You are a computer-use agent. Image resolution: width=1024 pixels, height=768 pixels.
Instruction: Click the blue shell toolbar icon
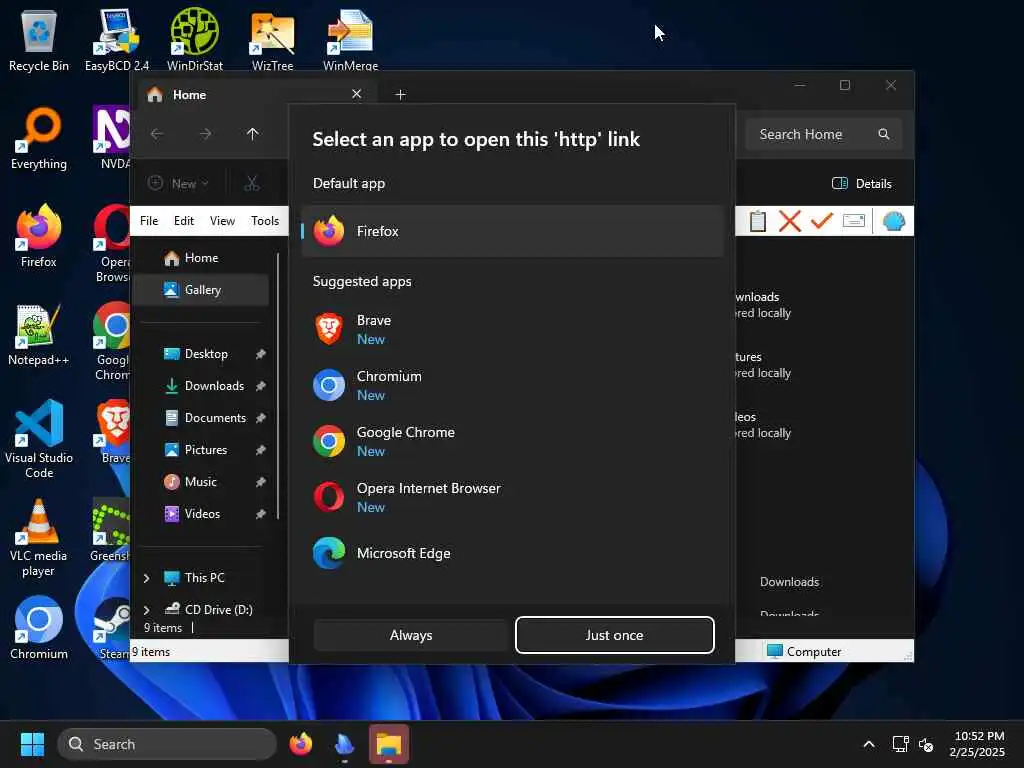point(893,221)
